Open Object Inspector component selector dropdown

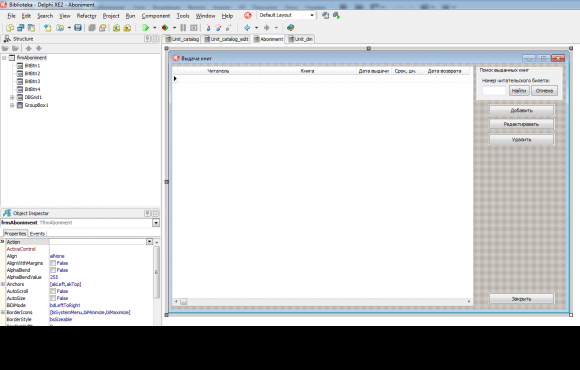tap(156, 223)
